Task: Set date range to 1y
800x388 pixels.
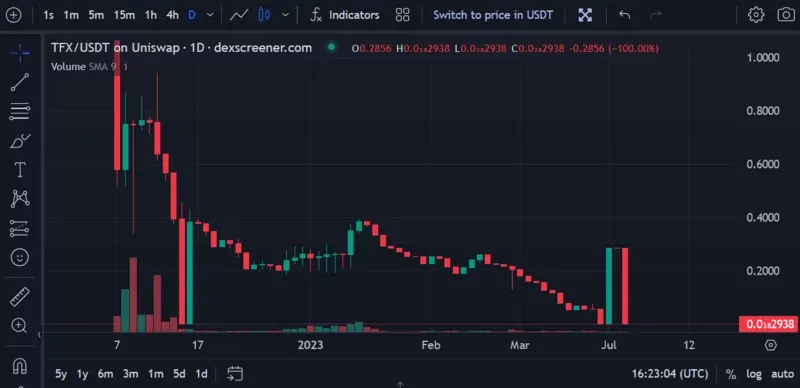Action: (82, 374)
